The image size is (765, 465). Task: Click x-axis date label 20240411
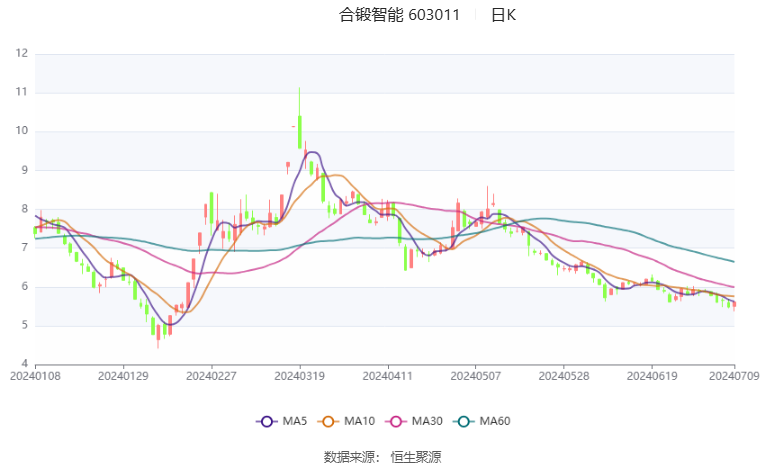point(387,376)
